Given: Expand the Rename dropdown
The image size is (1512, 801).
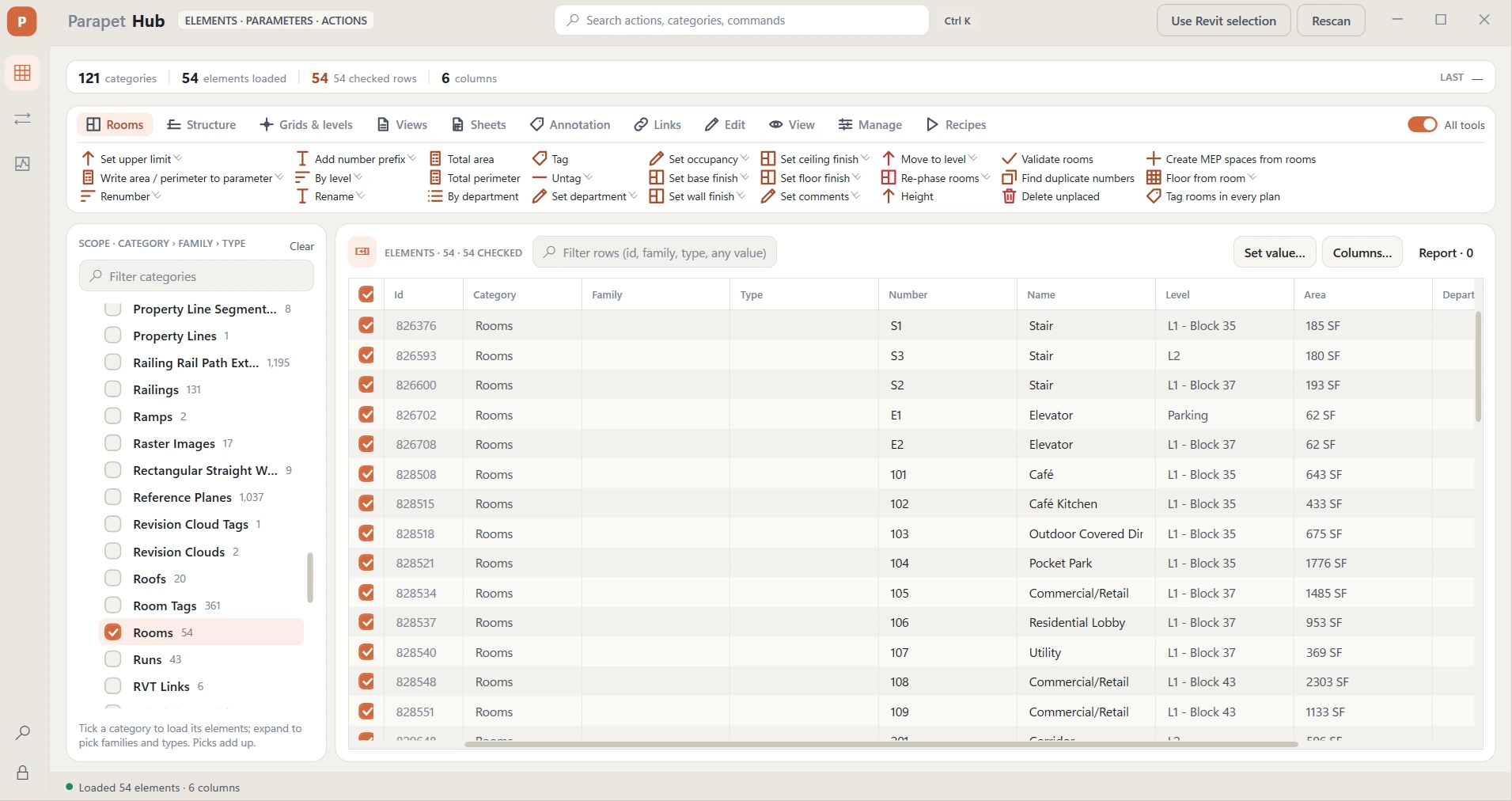Looking at the screenshot, I should (361, 196).
